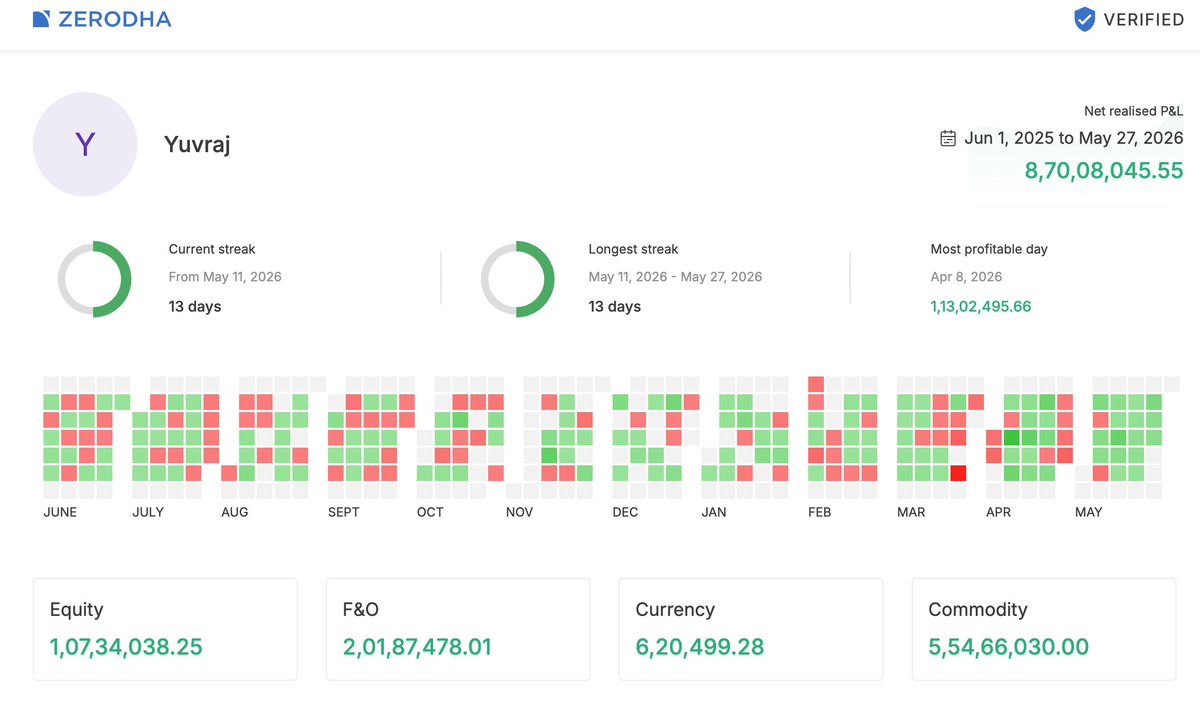Open the Yuvraj profile avatar
The image size is (1200, 709).
click(85, 144)
